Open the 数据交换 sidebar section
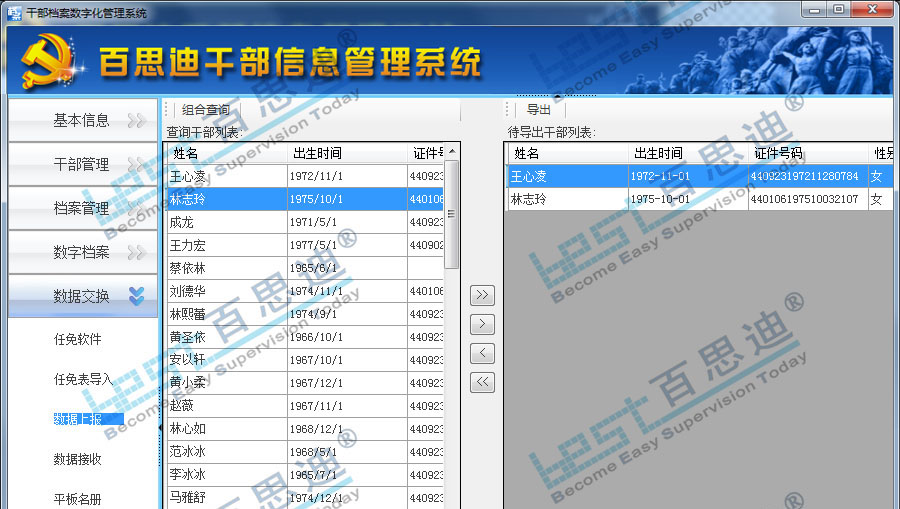Image resolution: width=900 pixels, height=509 pixels. [83, 296]
